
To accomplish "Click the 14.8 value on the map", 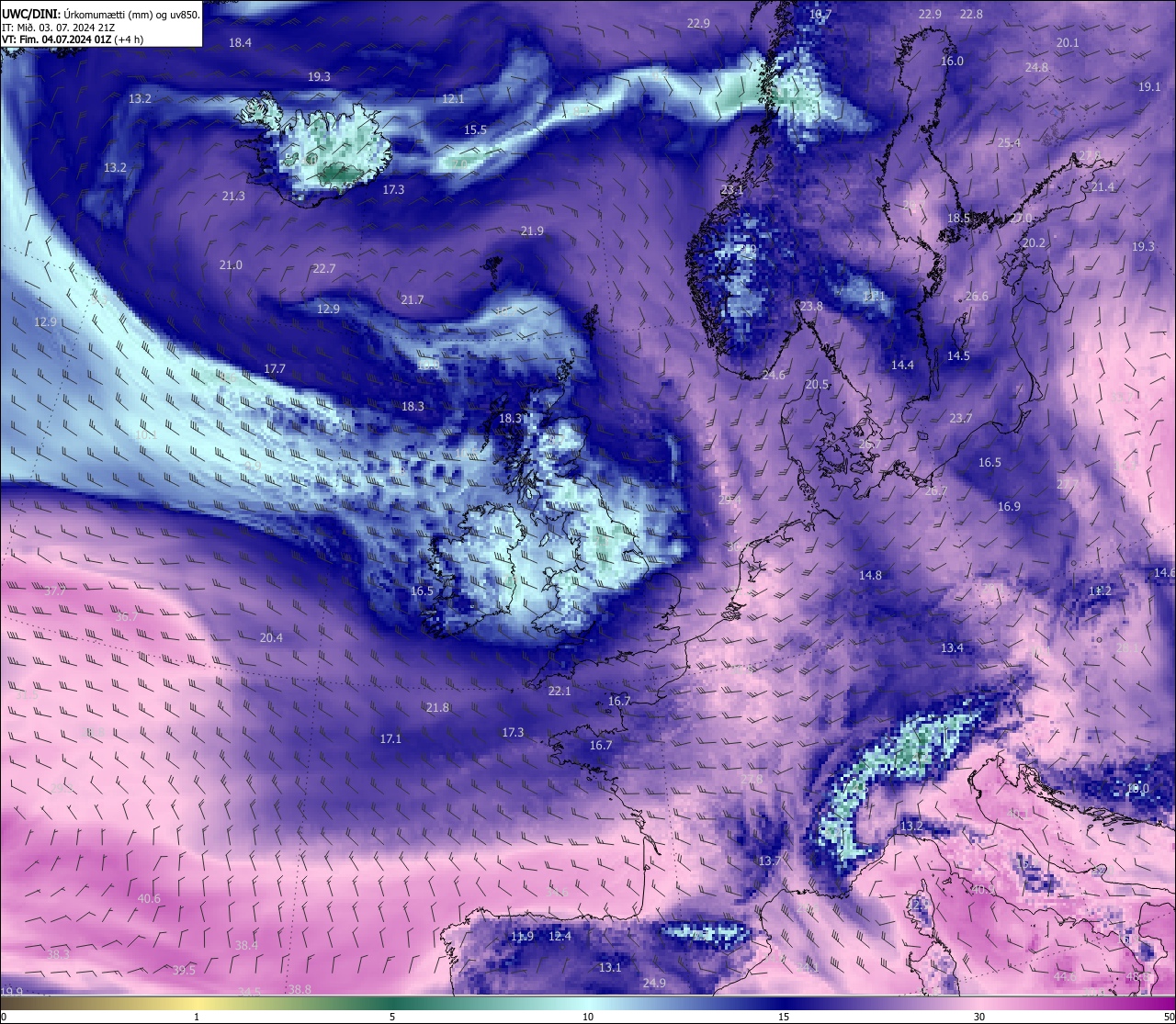I will (870, 575).
